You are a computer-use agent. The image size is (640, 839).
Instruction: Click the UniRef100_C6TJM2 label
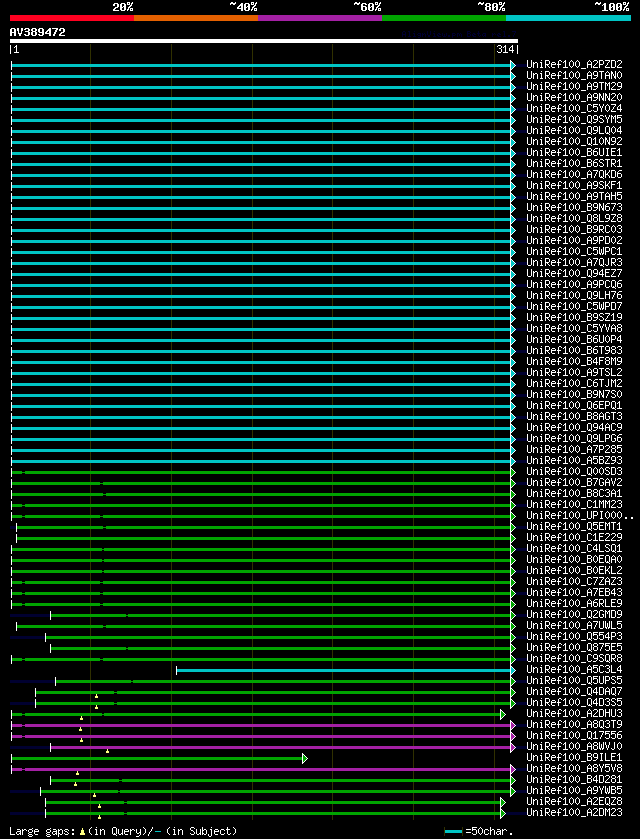point(574,384)
